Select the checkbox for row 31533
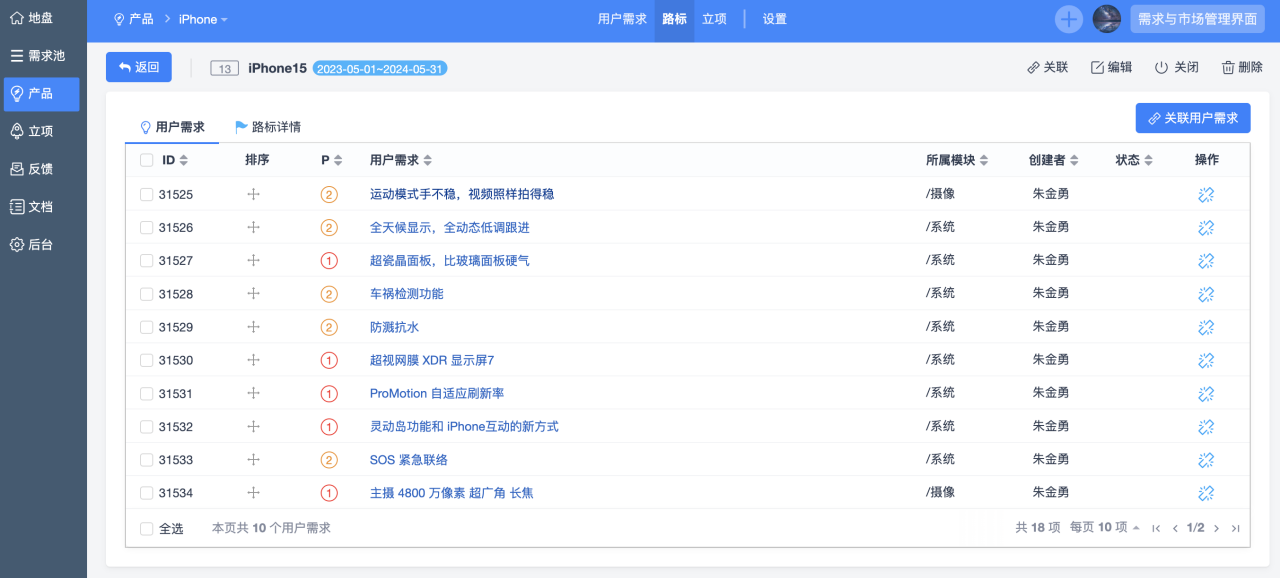 coord(147,461)
